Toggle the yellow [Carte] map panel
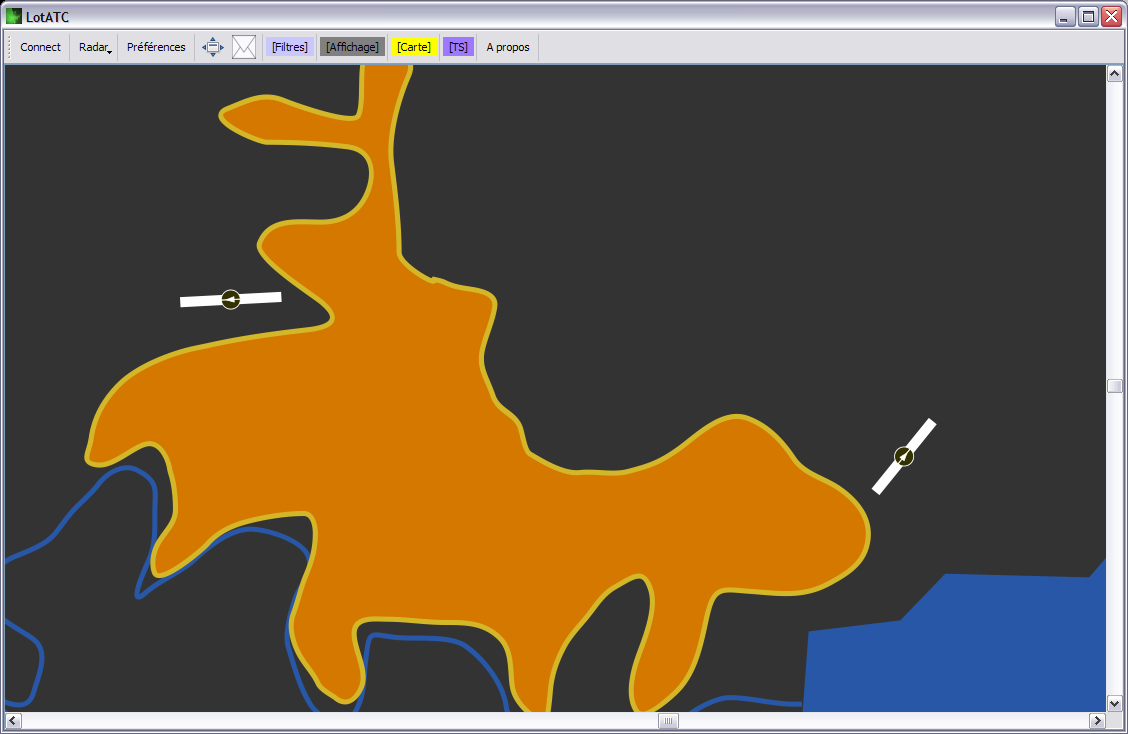The image size is (1128, 734). 414,47
